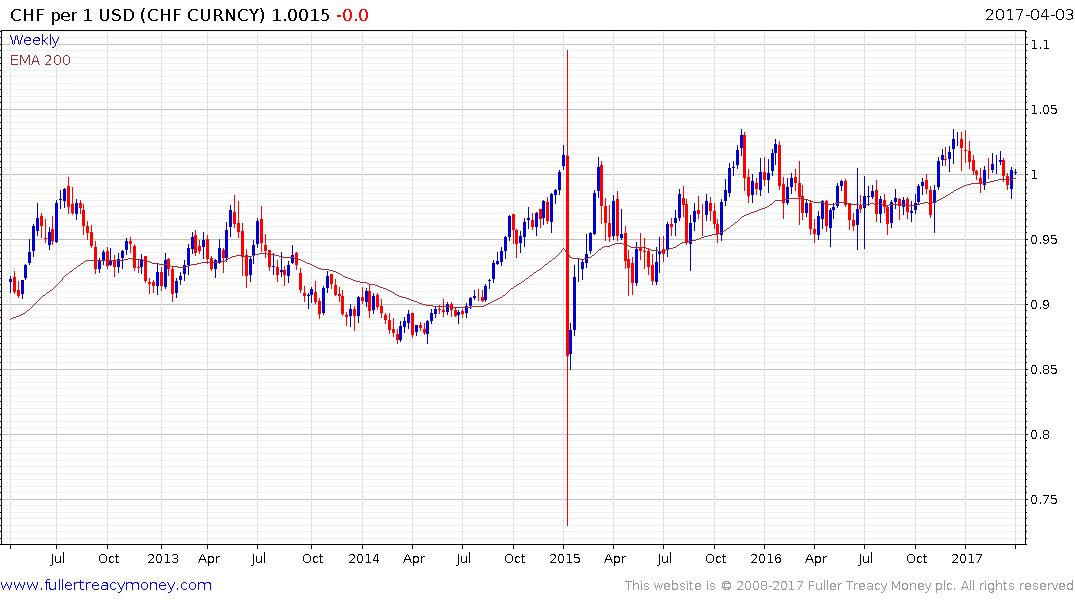Image resolution: width=1075 pixels, height=600 pixels.
Task: Click the 1.0015 last price value
Action: click(x=300, y=15)
